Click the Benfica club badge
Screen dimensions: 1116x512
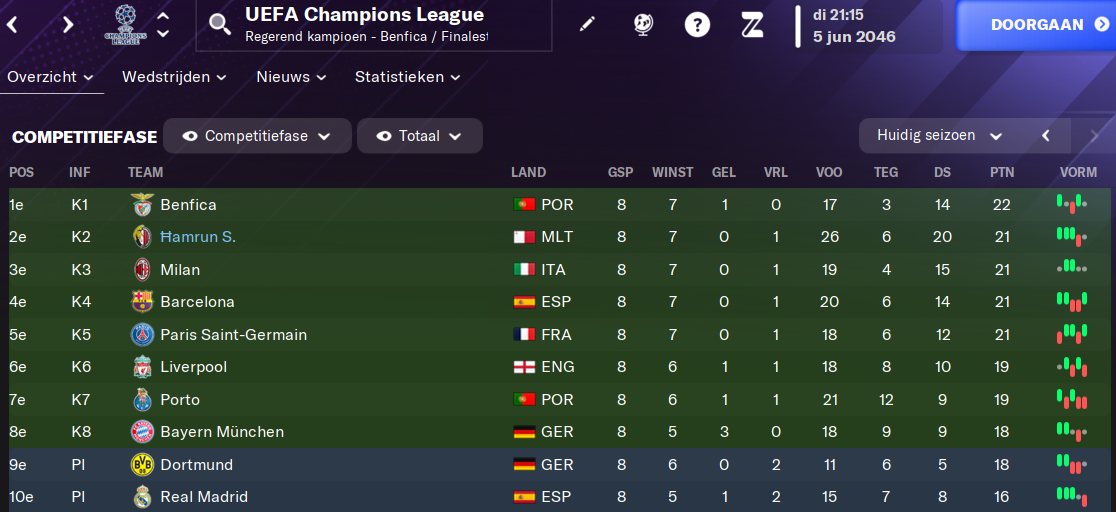point(142,205)
